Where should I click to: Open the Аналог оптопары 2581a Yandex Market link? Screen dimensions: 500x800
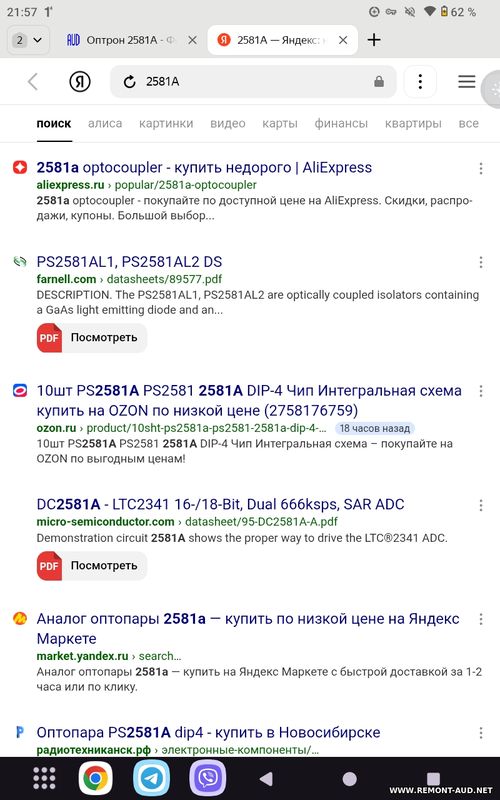[x=248, y=629]
